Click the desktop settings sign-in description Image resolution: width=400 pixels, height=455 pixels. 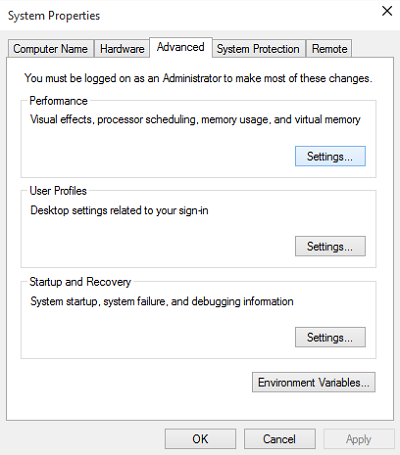tap(119, 210)
